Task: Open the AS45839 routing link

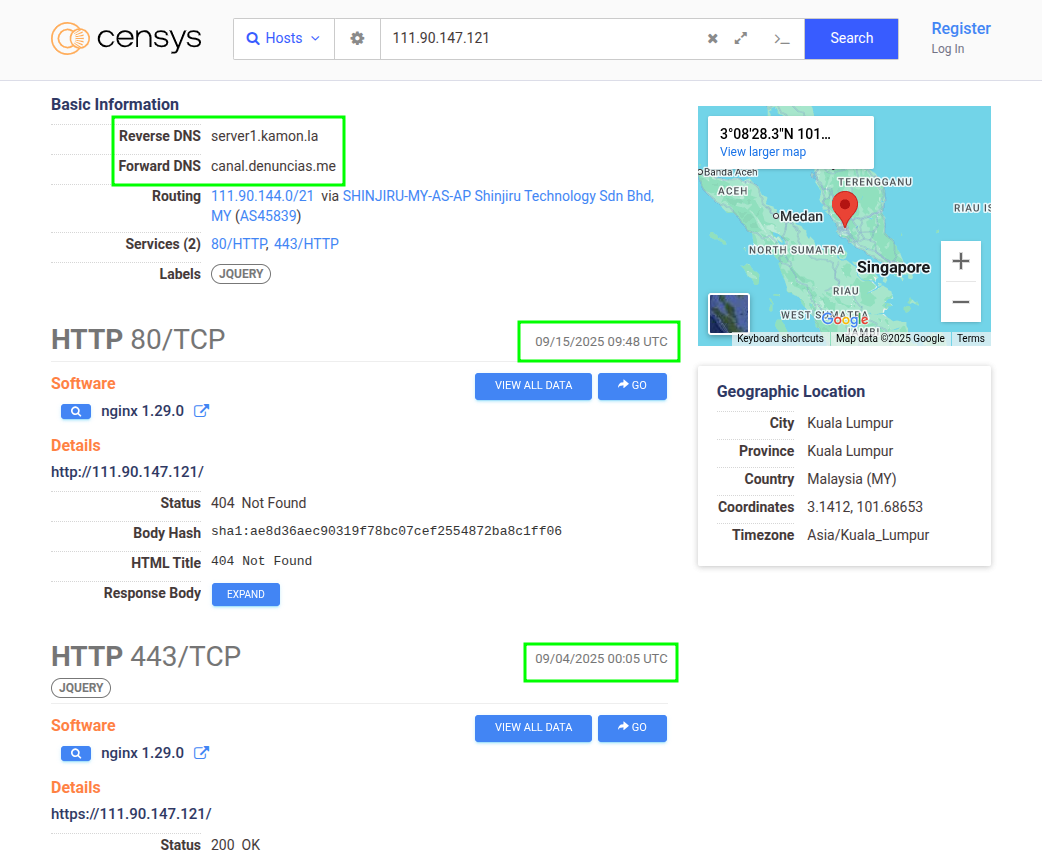Action: (268, 216)
